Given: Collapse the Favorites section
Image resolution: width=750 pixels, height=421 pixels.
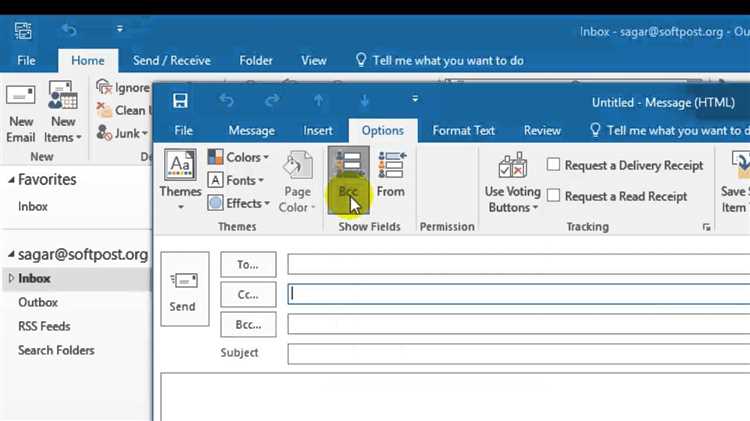Looking at the screenshot, I should coord(11,180).
